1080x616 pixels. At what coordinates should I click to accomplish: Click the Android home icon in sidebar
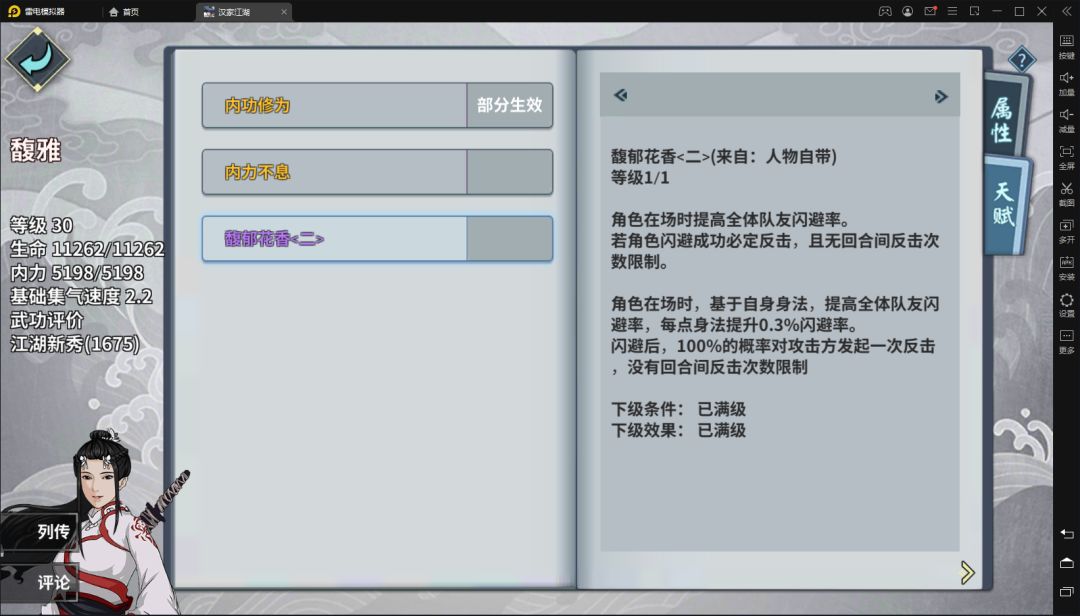pos(1066,563)
